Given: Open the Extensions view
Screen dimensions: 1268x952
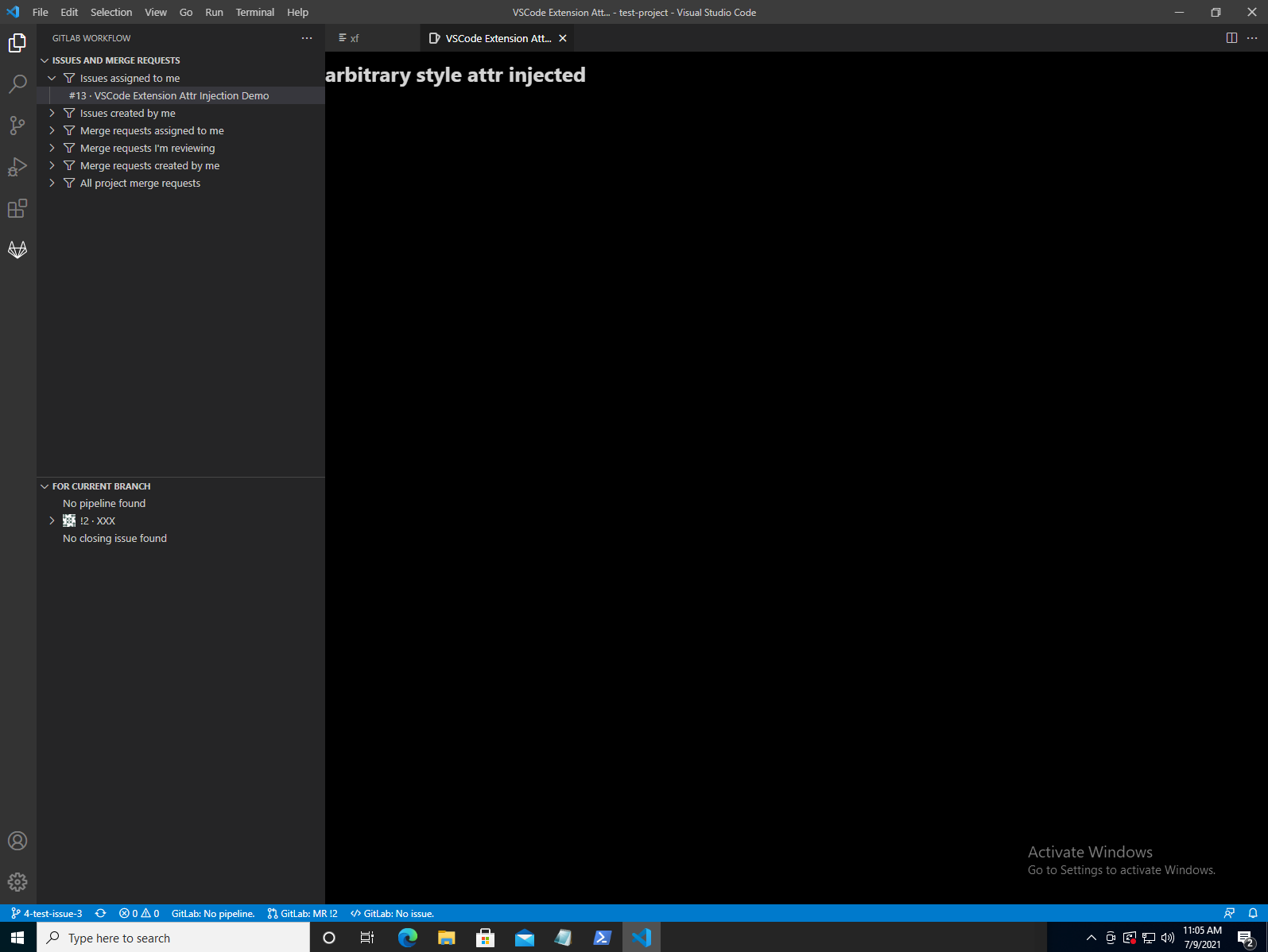Looking at the screenshot, I should click(17, 208).
